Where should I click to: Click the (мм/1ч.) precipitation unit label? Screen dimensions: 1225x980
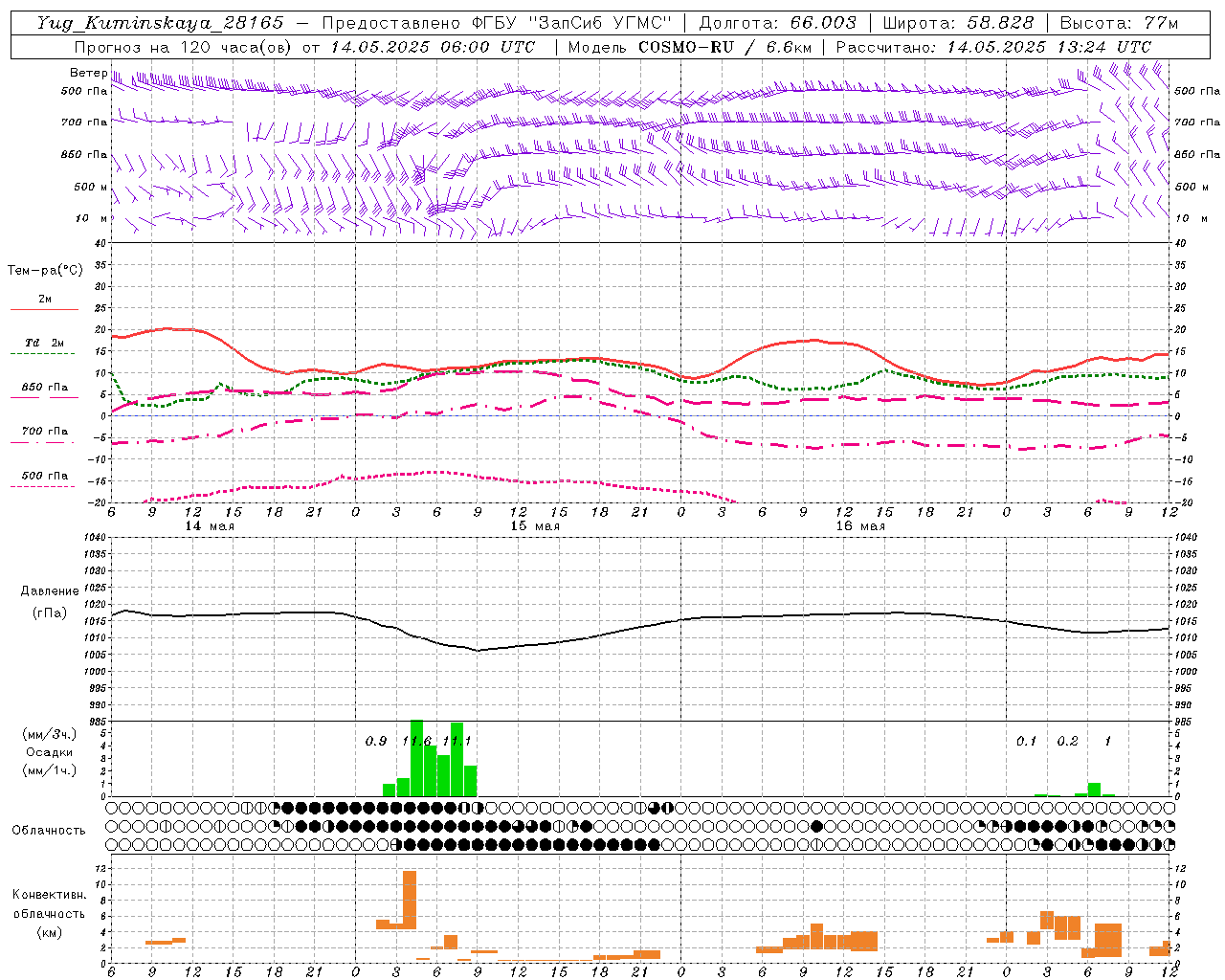[x=49, y=770]
